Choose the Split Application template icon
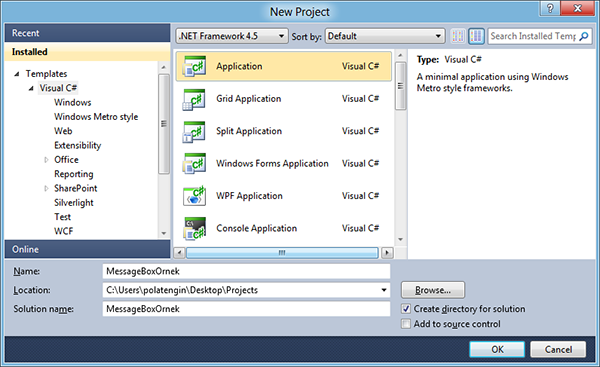Viewport: 600px width, 367px height. pos(194,131)
